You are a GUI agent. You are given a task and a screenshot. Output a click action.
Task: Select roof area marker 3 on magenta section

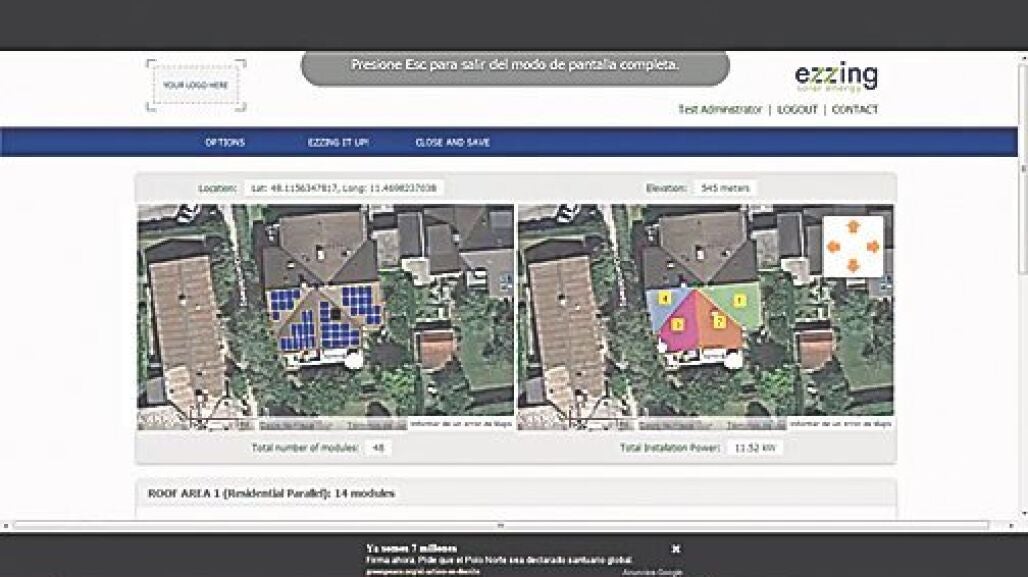point(678,324)
